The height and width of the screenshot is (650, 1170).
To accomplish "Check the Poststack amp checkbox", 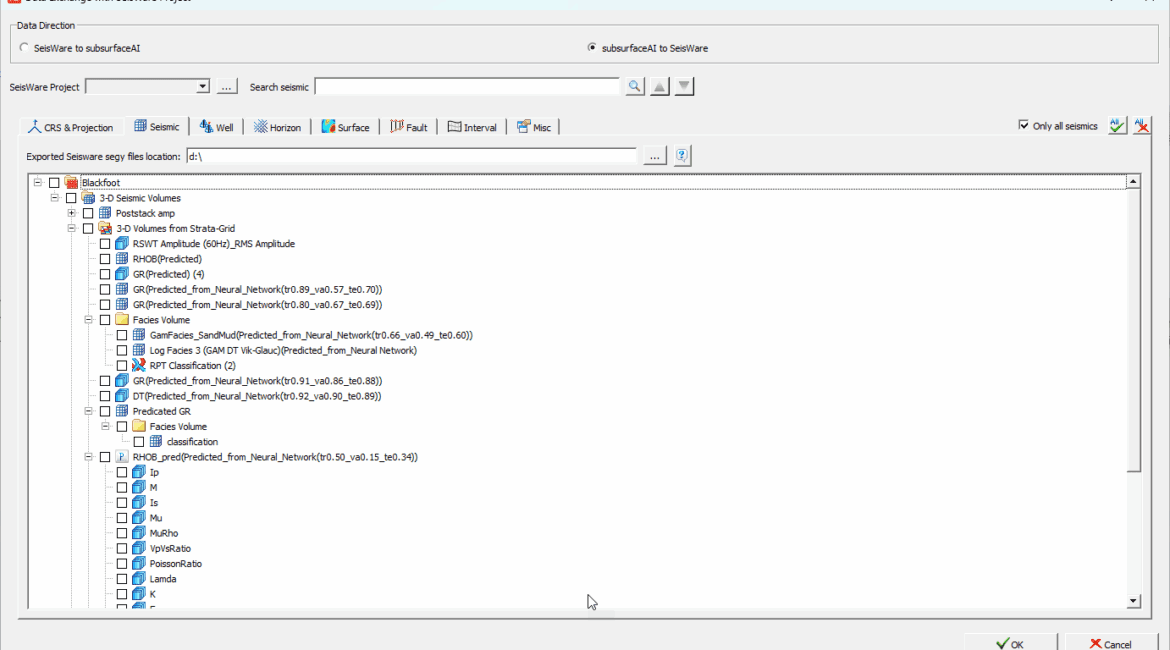I will [88, 213].
